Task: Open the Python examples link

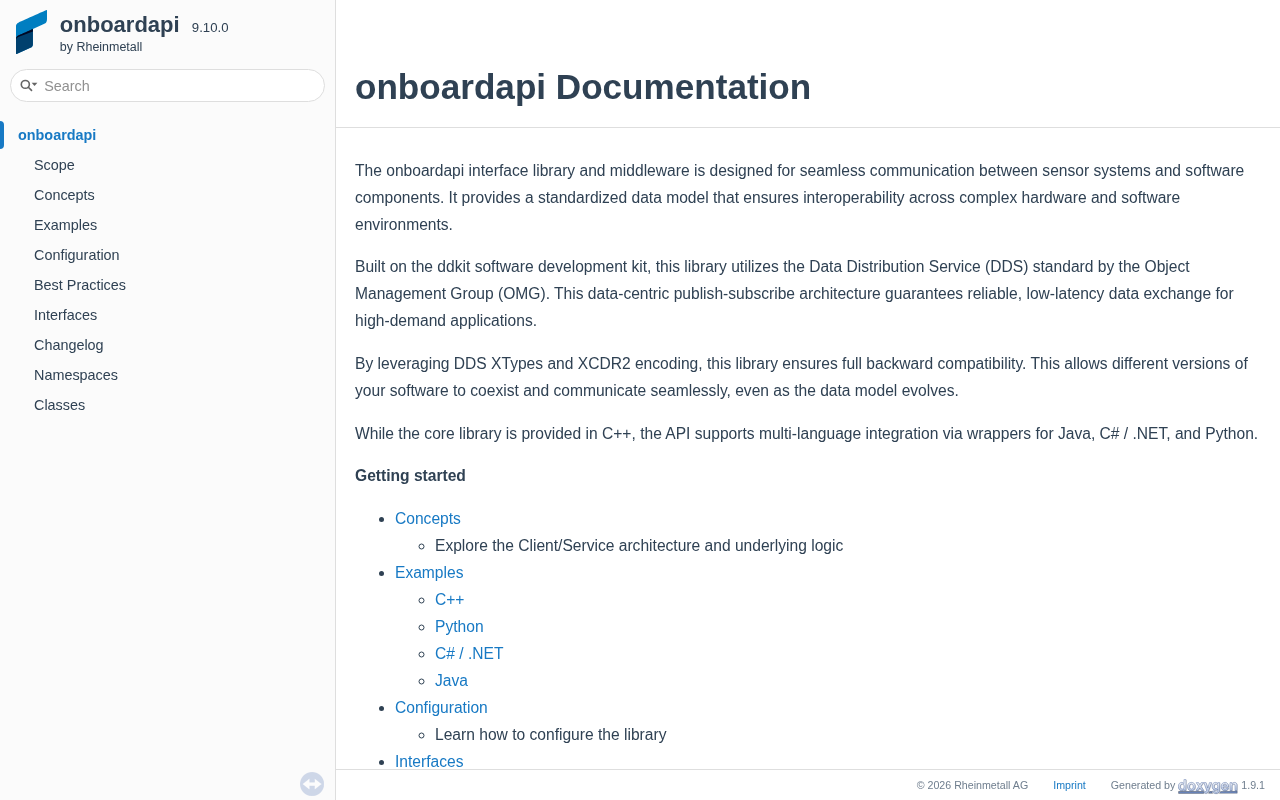Action: pyautogui.click(x=459, y=627)
